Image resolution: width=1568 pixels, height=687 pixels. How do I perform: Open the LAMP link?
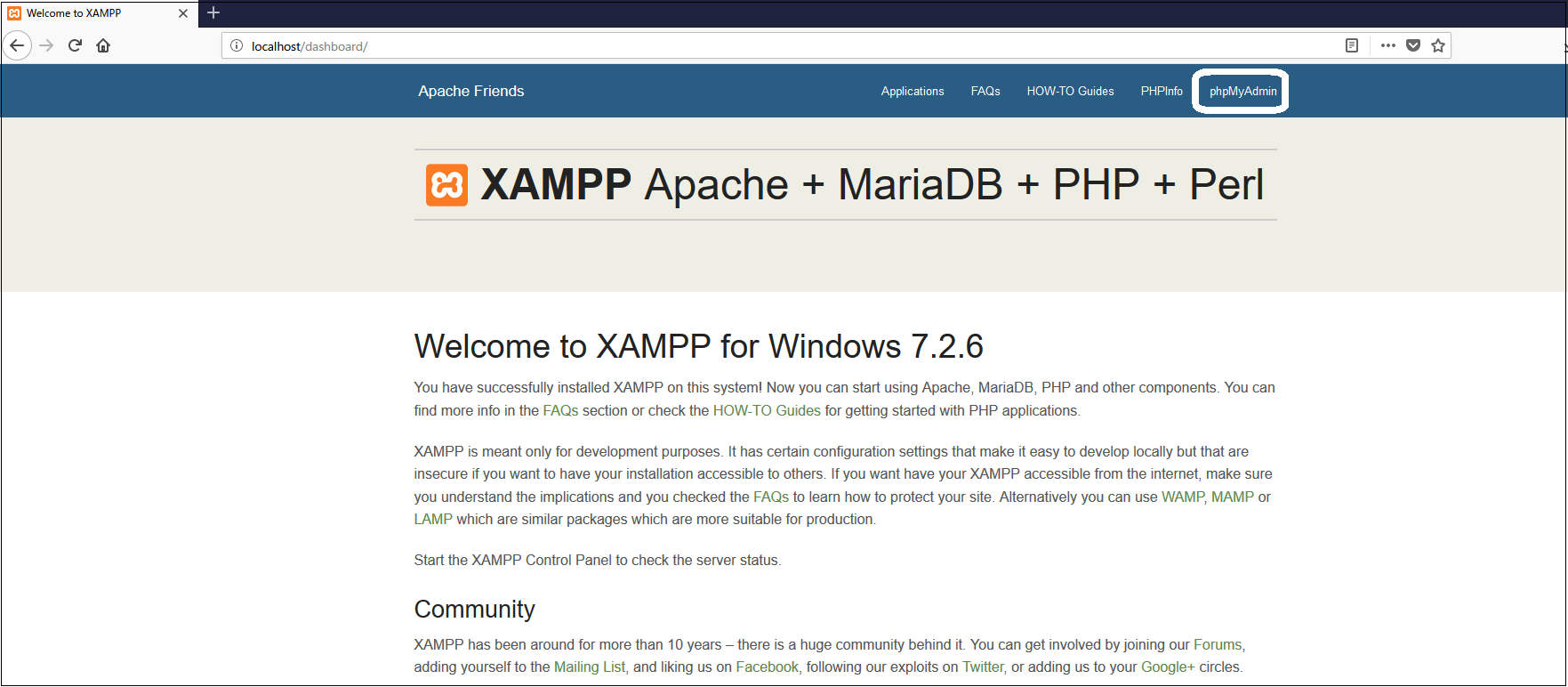[433, 519]
